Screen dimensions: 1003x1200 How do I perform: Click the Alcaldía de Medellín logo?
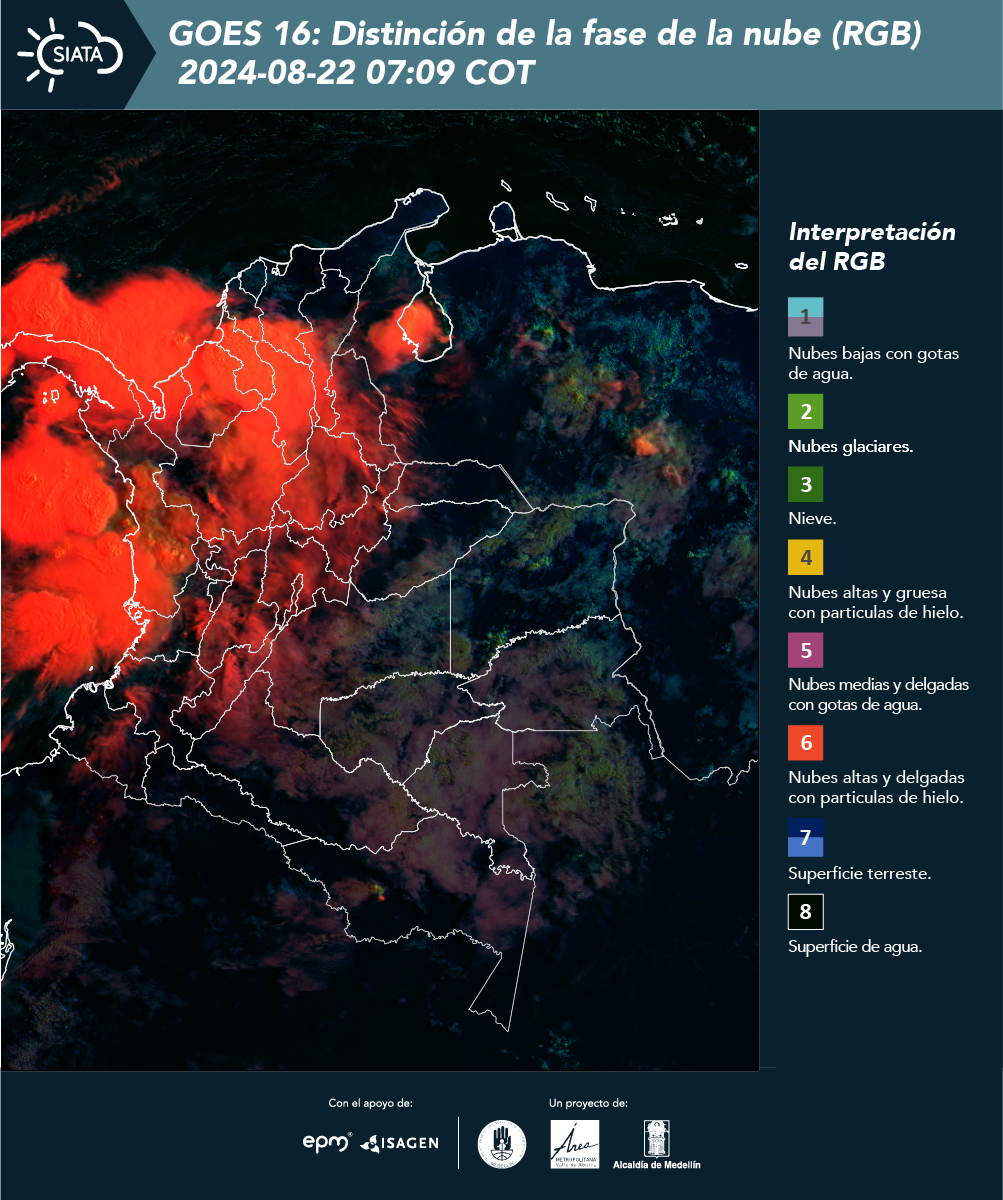656,1145
